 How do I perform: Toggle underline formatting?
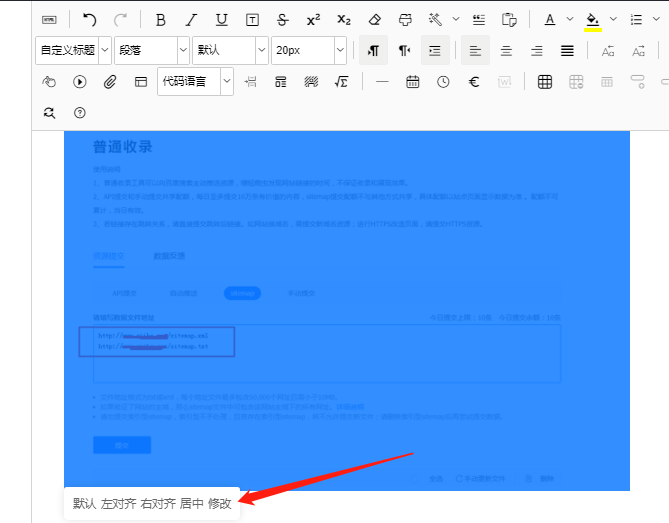222,19
